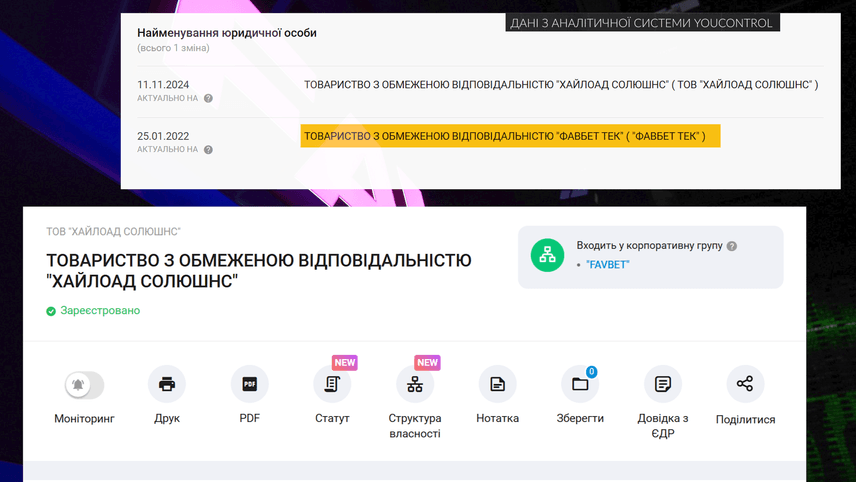Click the ТОВ "ХАЙЛОАД СОЛЮШНС" breadcrumb text
The height and width of the screenshot is (482, 856).
(x=113, y=232)
